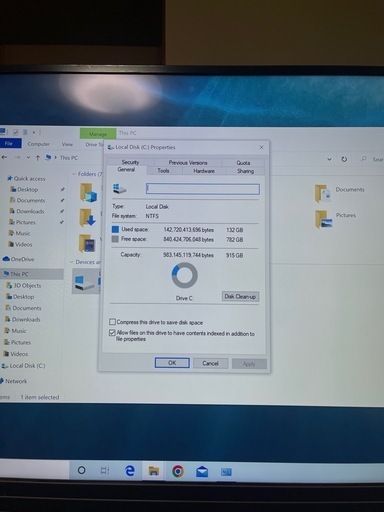This screenshot has width=384, height=512.
Task: Open Google Chrome from the taskbar
Action: click(x=178, y=471)
